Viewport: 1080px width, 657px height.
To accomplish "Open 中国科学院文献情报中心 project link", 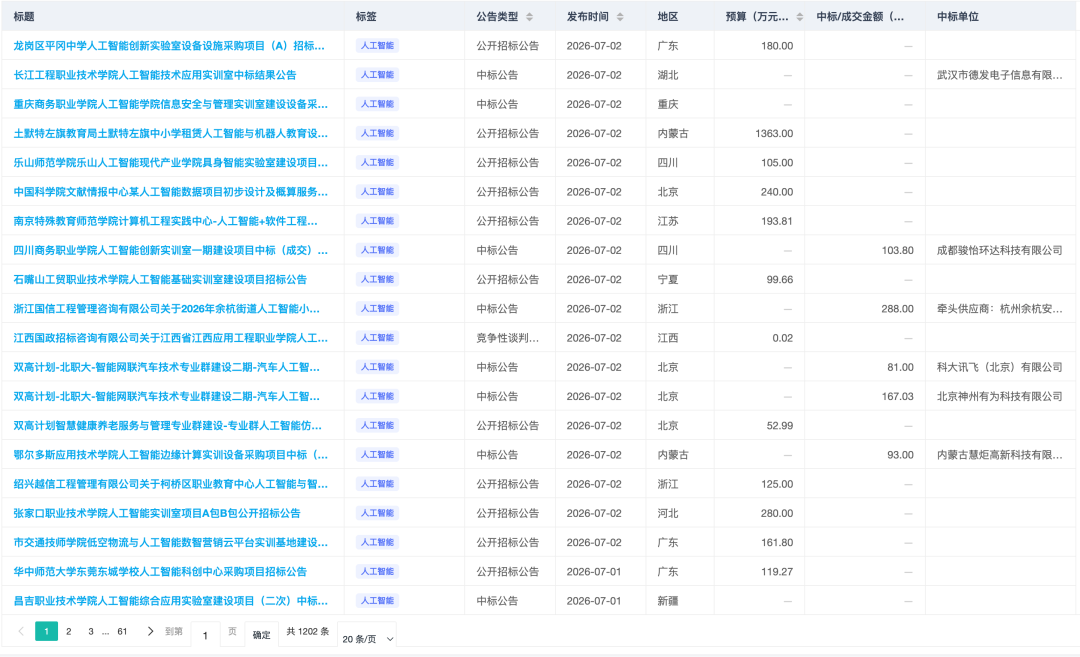I will pos(171,191).
